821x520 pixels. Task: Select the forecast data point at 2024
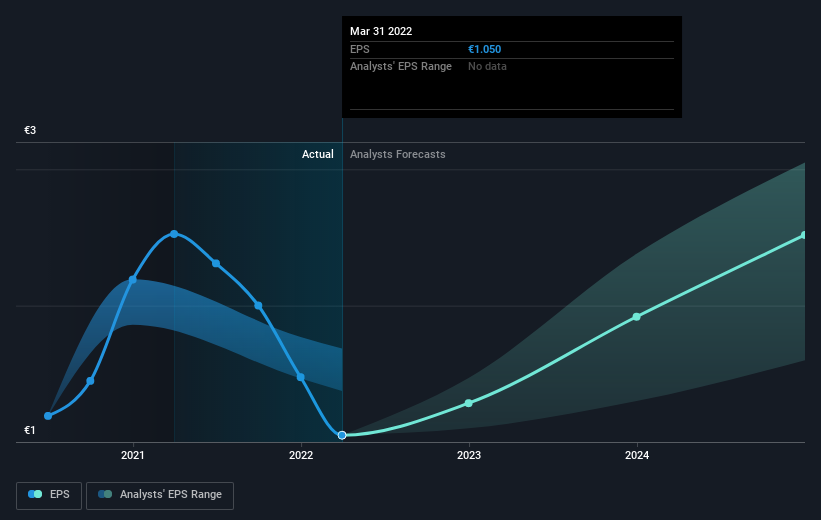tap(637, 317)
